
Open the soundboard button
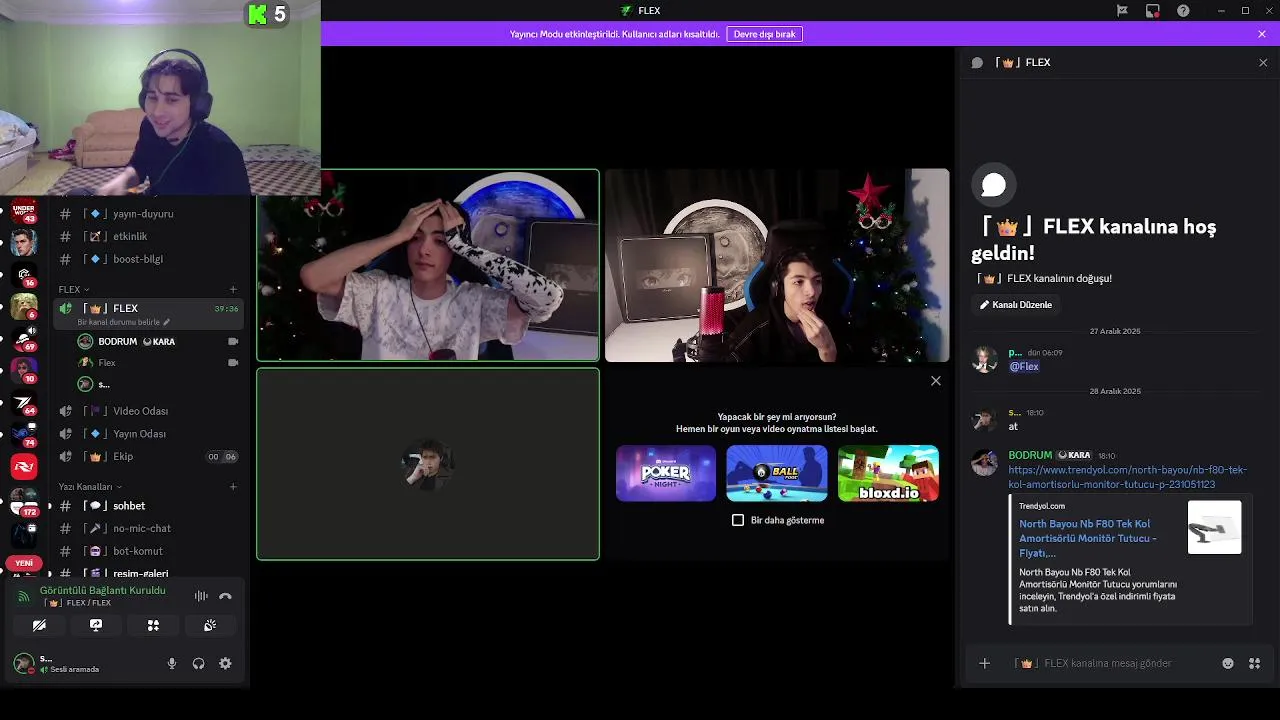pos(210,625)
